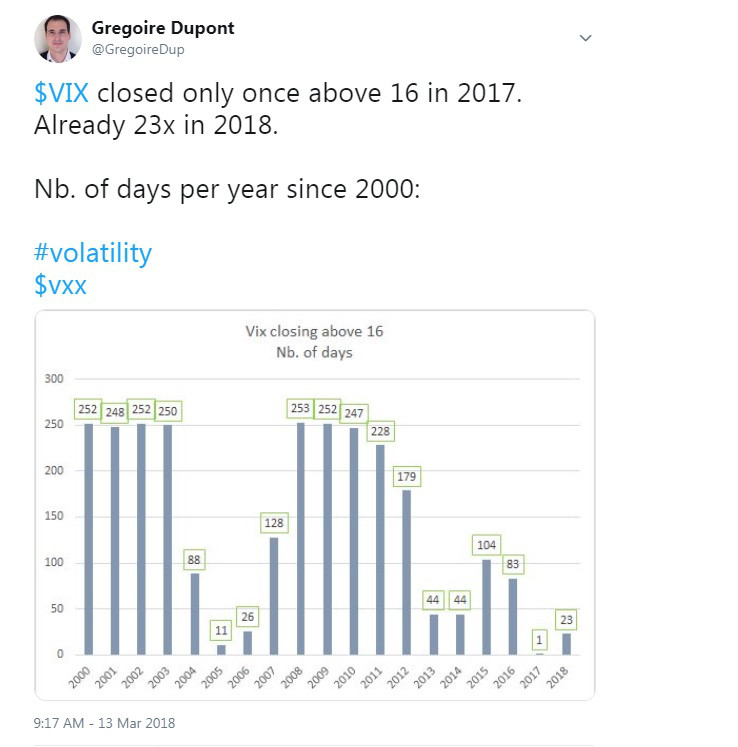
Task: Open the $vxx cashtag
Action: (60, 285)
